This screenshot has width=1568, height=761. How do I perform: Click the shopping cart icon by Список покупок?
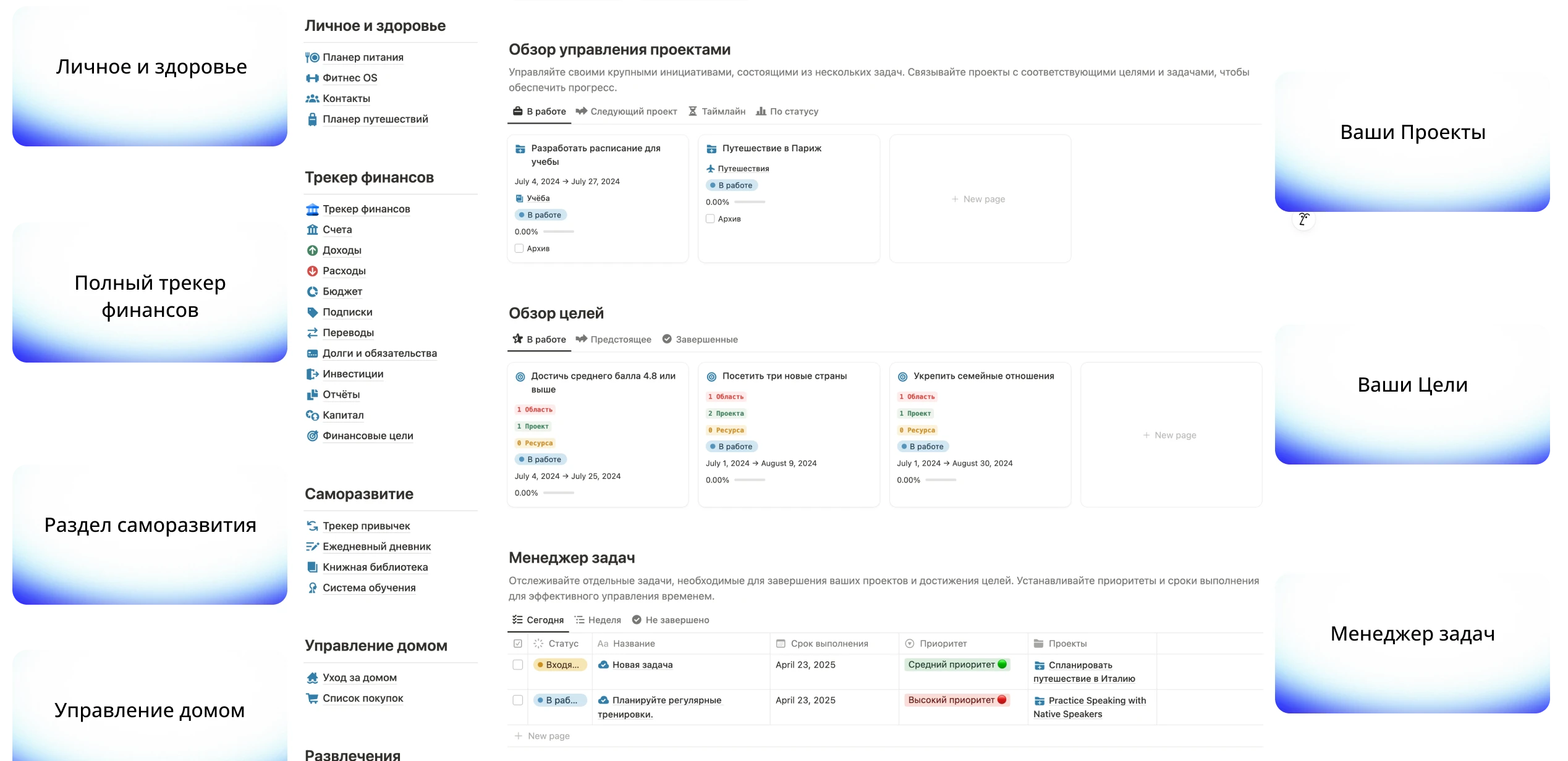pos(312,698)
